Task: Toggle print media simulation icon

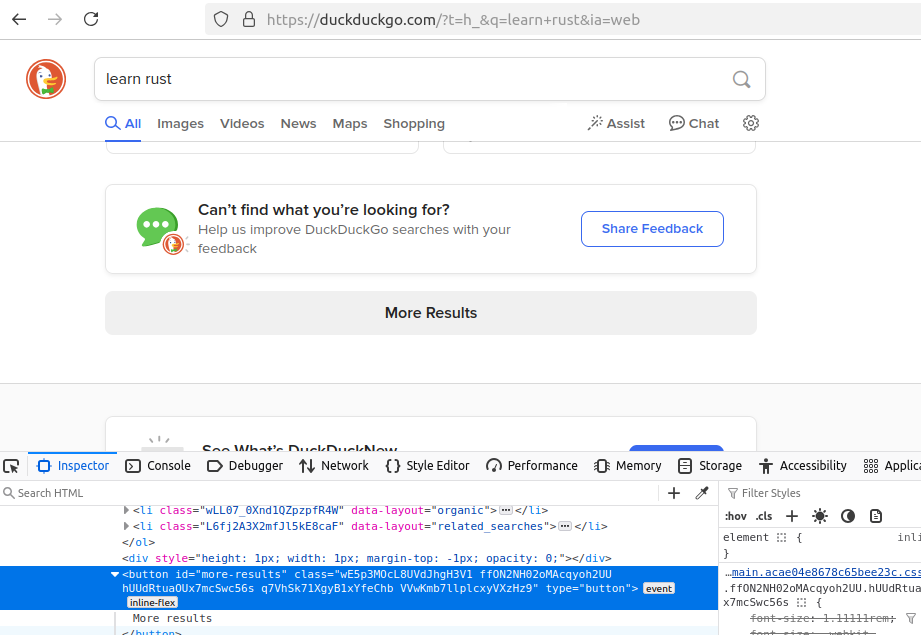Action: 876,516
